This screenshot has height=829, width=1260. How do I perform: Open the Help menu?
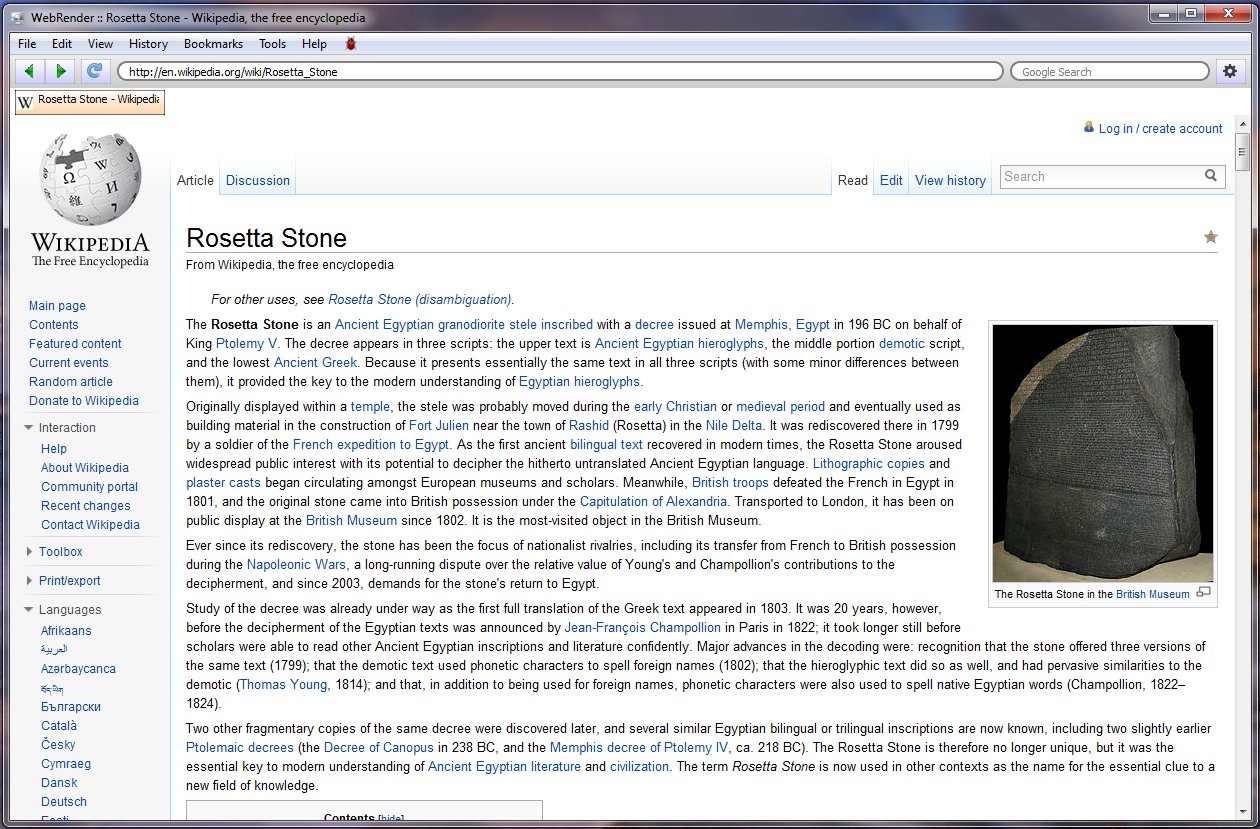coord(314,44)
